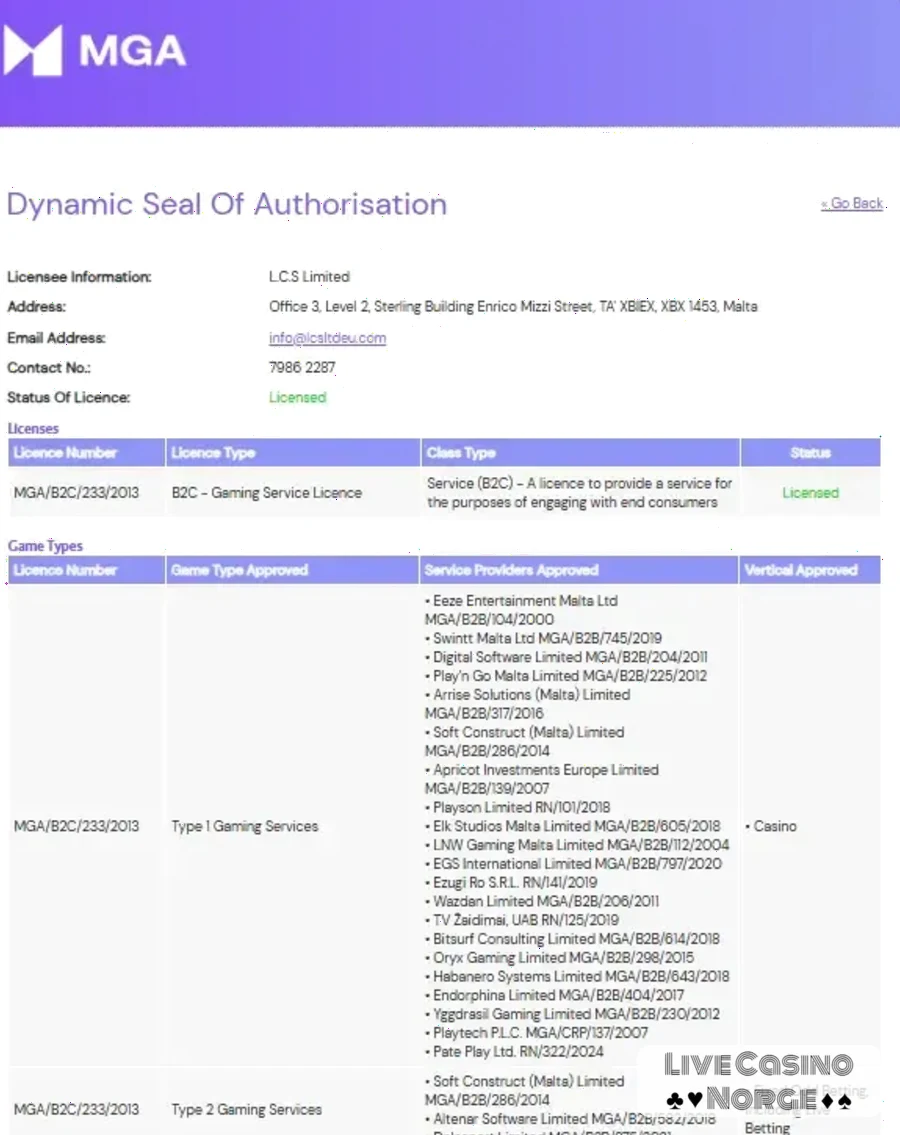The image size is (900, 1135).
Task: Click Licensed status in the Licenses table row
Action: coord(810,492)
